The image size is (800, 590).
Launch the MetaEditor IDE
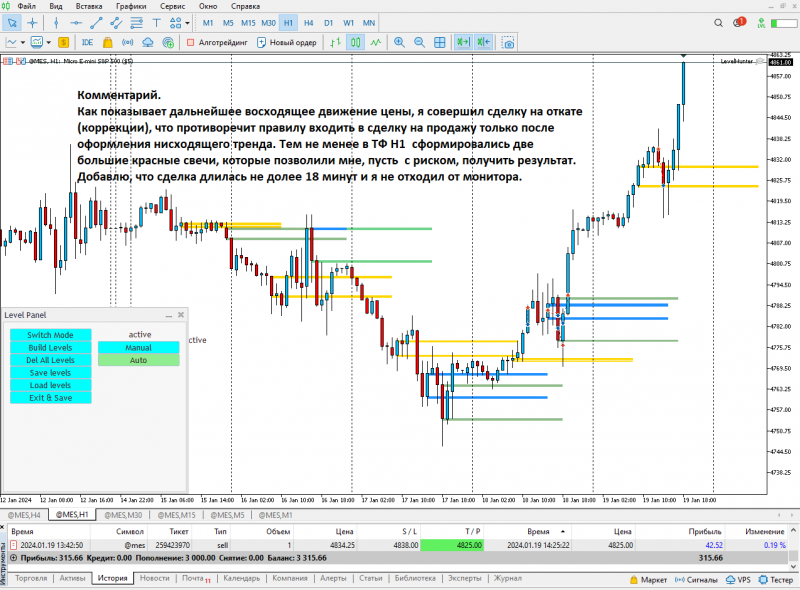pos(87,42)
